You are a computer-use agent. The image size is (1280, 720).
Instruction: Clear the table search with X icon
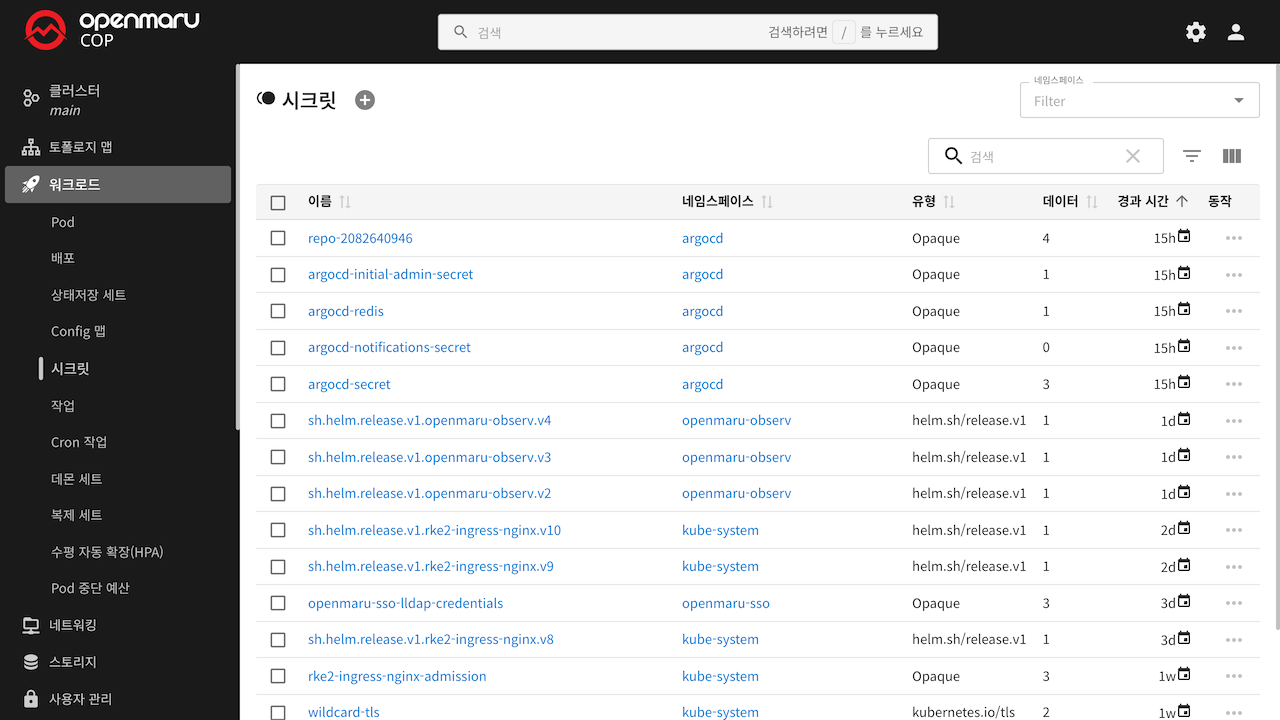(x=1133, y=156)
